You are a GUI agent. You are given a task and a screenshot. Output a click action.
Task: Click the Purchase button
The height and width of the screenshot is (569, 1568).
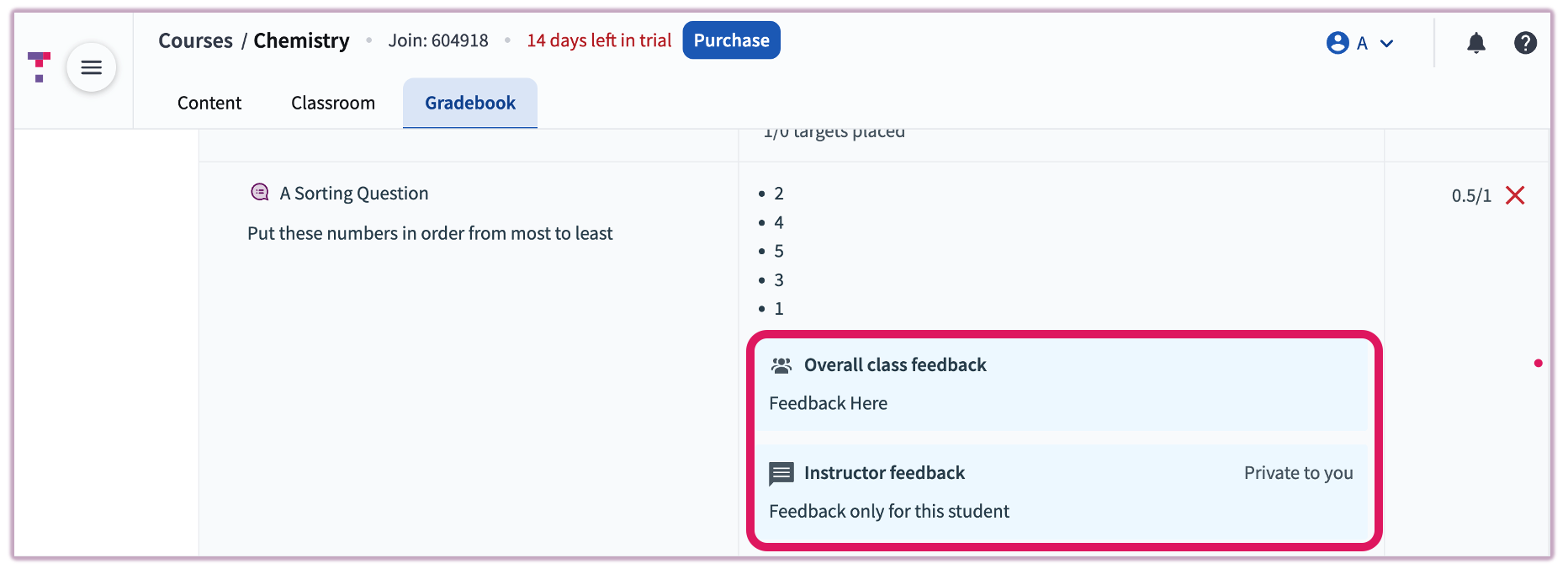point(731,40)
